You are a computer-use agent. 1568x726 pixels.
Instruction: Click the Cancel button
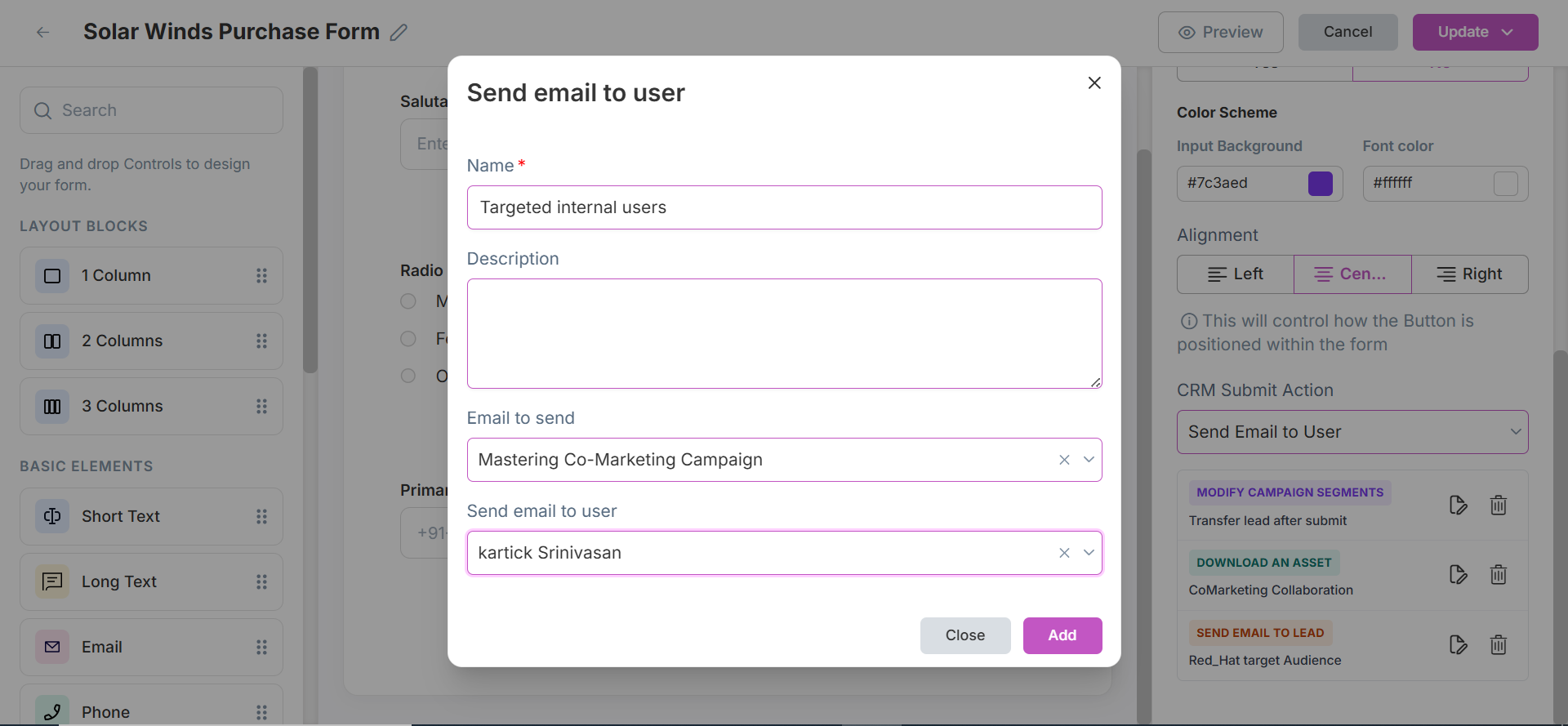point(1348,32)
